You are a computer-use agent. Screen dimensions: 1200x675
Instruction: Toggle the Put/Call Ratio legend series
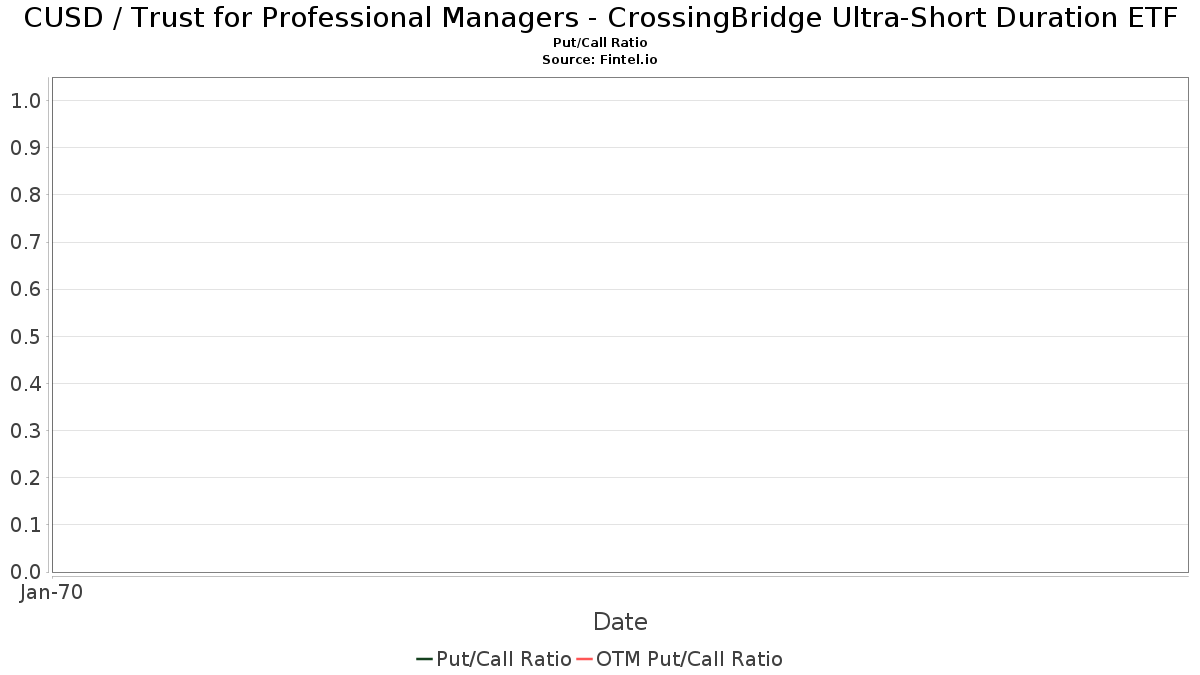click(x=503, y=659)
